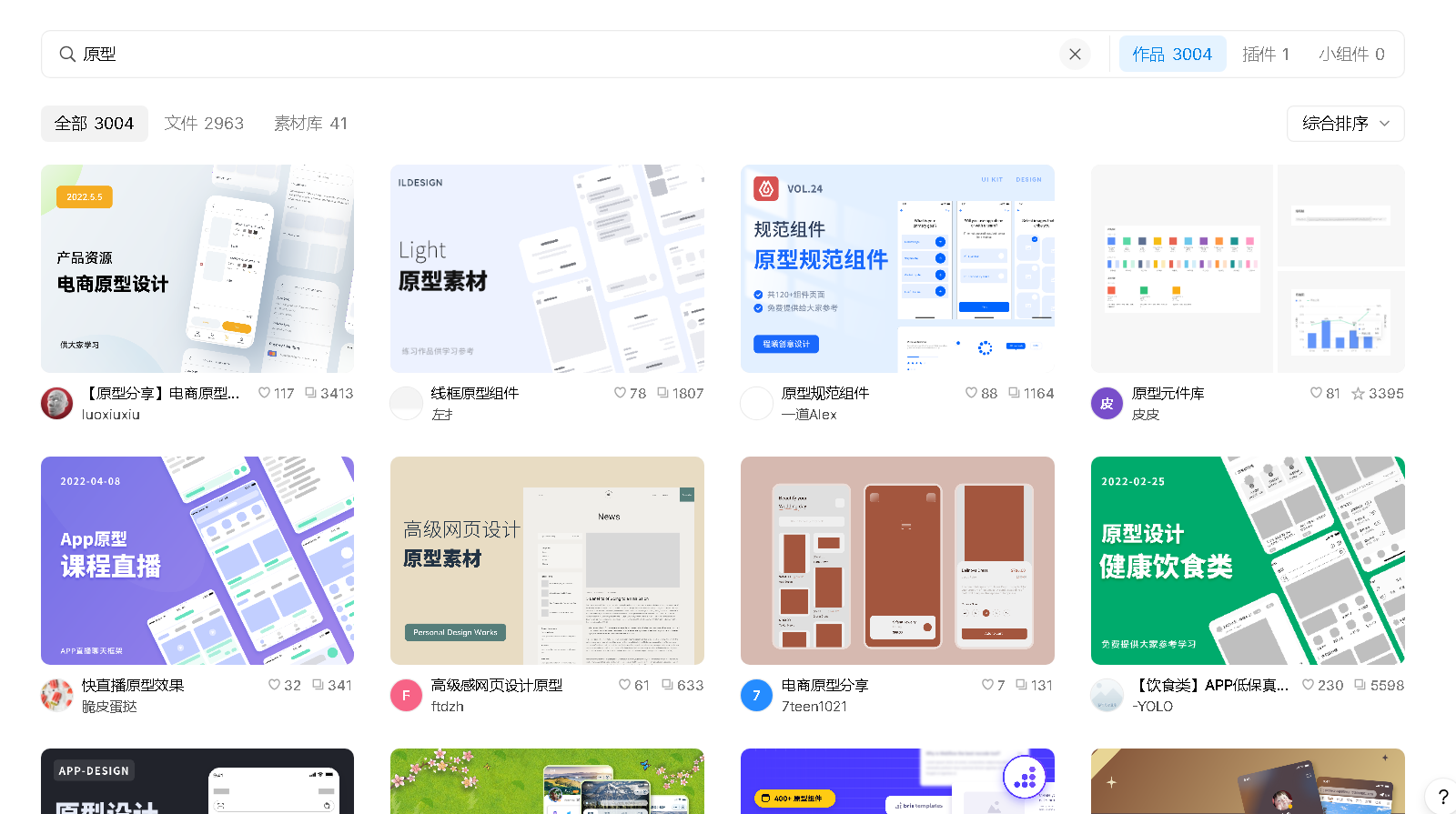This screenshot has height=814, width=1456.
Task: Click the star icon beside 3395
Action: (x=1358, y=393)
